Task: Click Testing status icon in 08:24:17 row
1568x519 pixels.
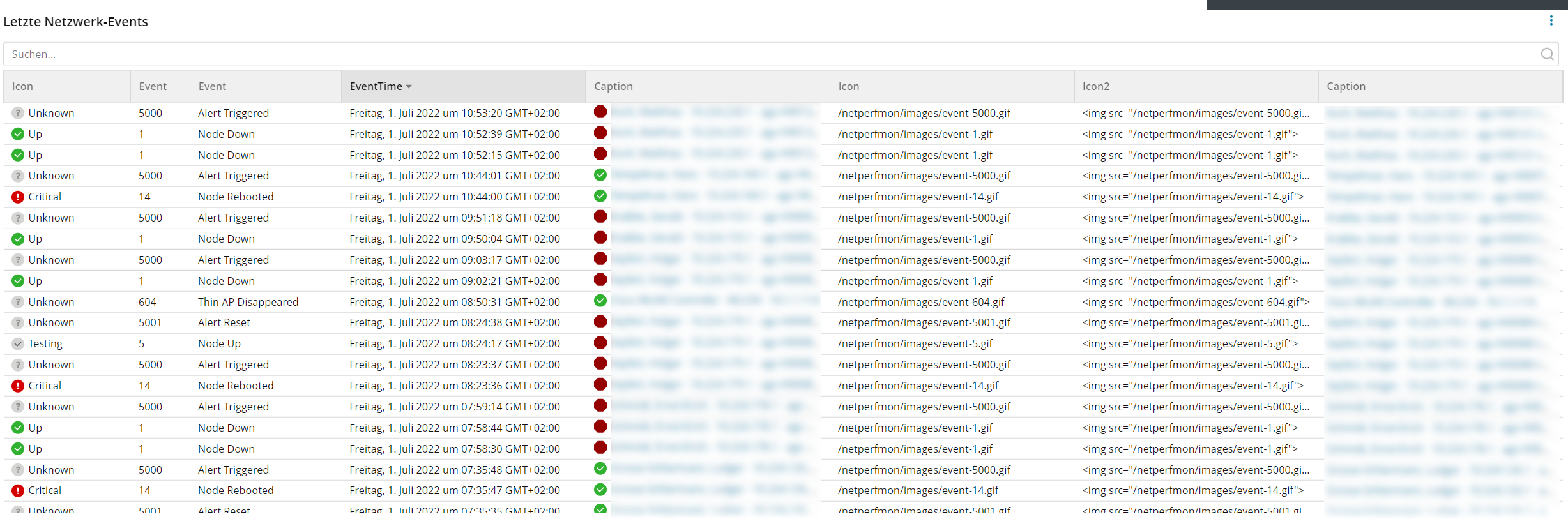Action: pos(18,343)
